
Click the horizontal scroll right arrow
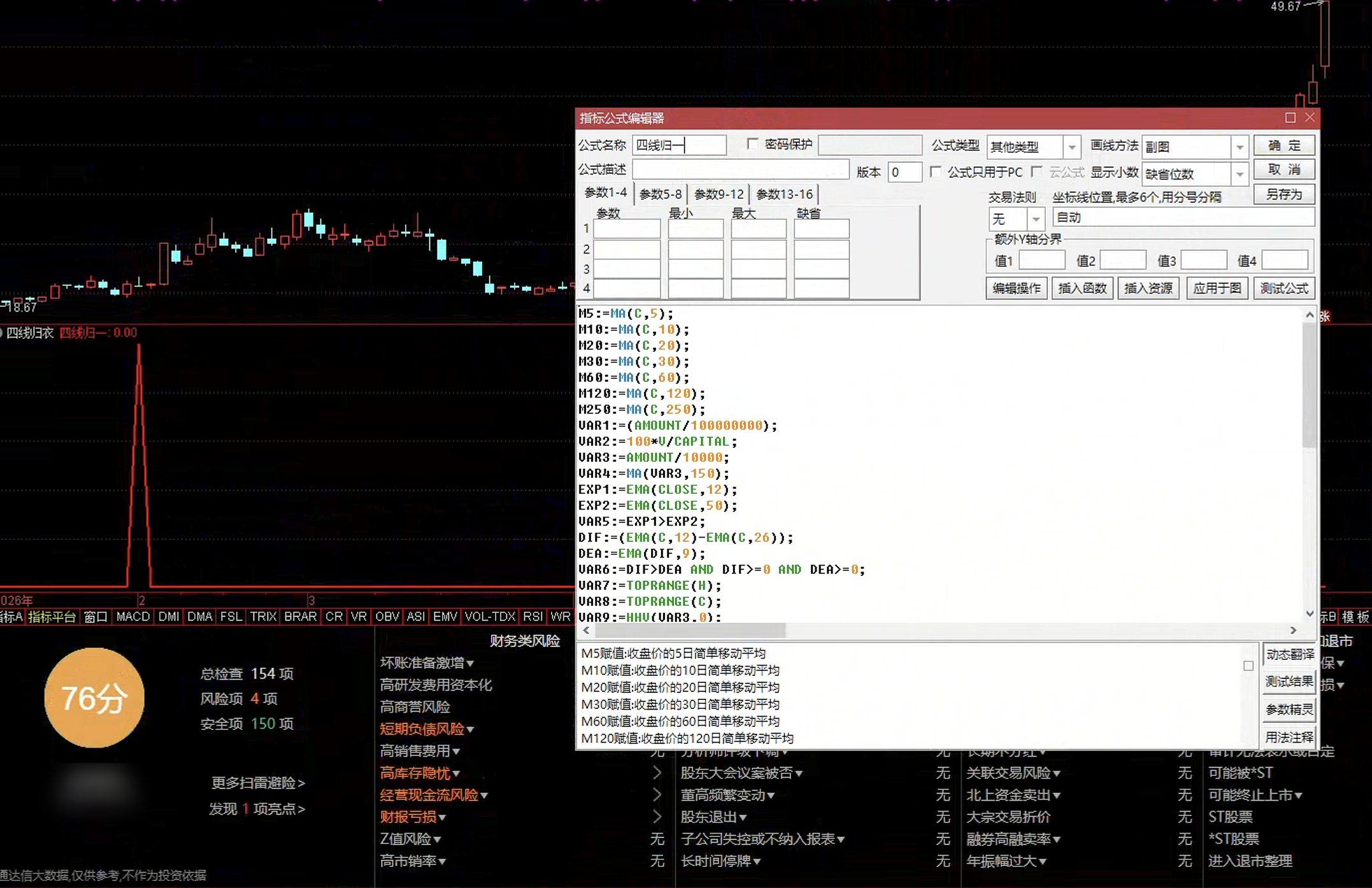click(x=1293, y=630)
